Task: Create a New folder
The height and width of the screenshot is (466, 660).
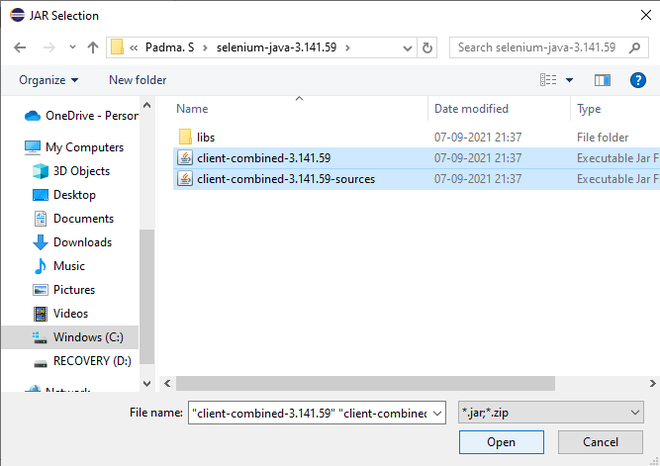Action: (x=138, y=80)
